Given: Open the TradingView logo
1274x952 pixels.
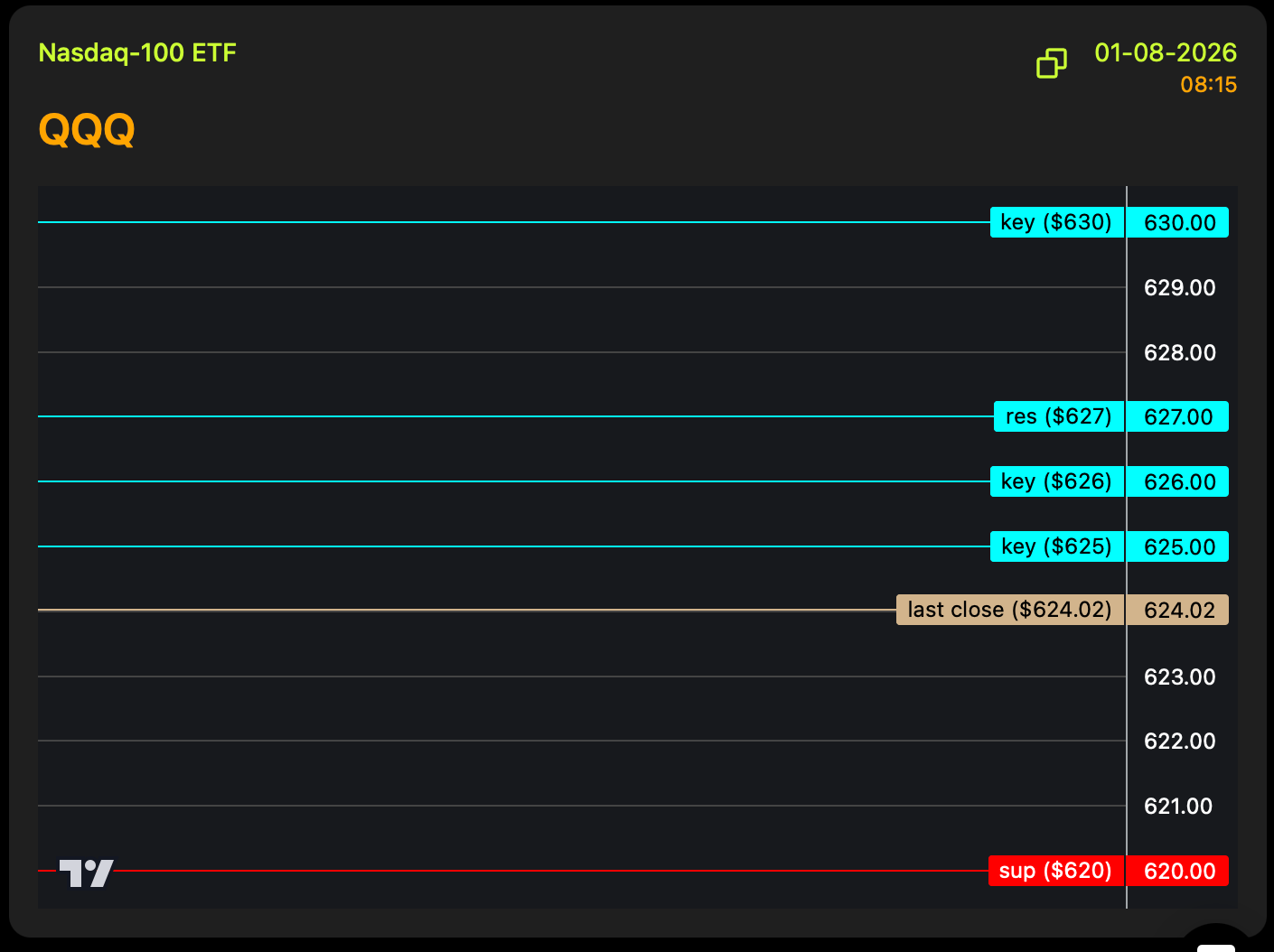Looking at the screenshot, I should (86, 873).
